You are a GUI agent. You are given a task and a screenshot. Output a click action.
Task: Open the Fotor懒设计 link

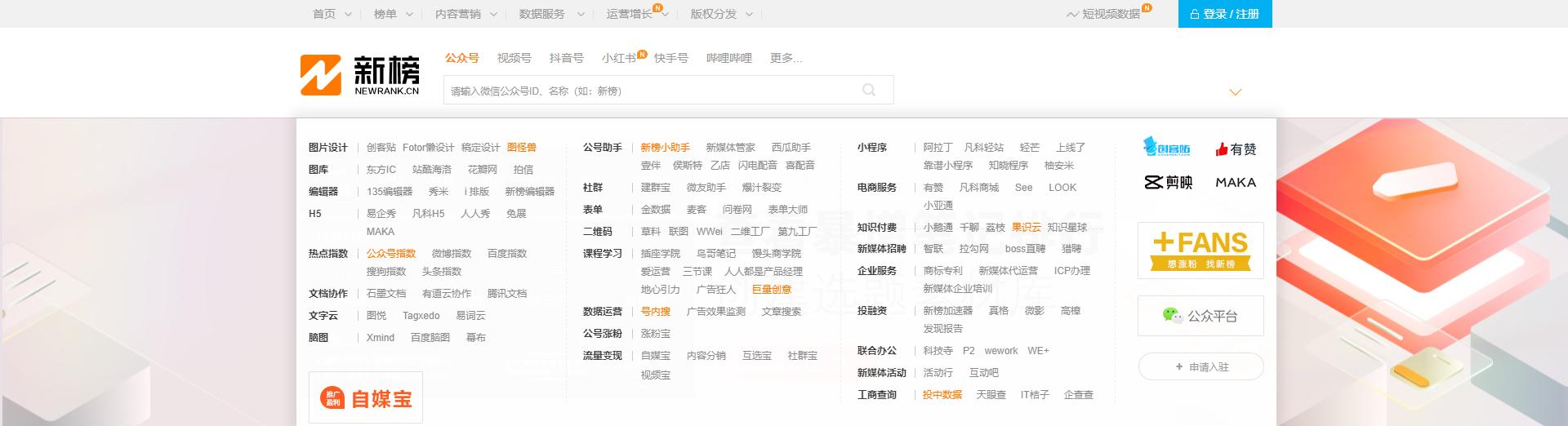click(x=429, y=148)
